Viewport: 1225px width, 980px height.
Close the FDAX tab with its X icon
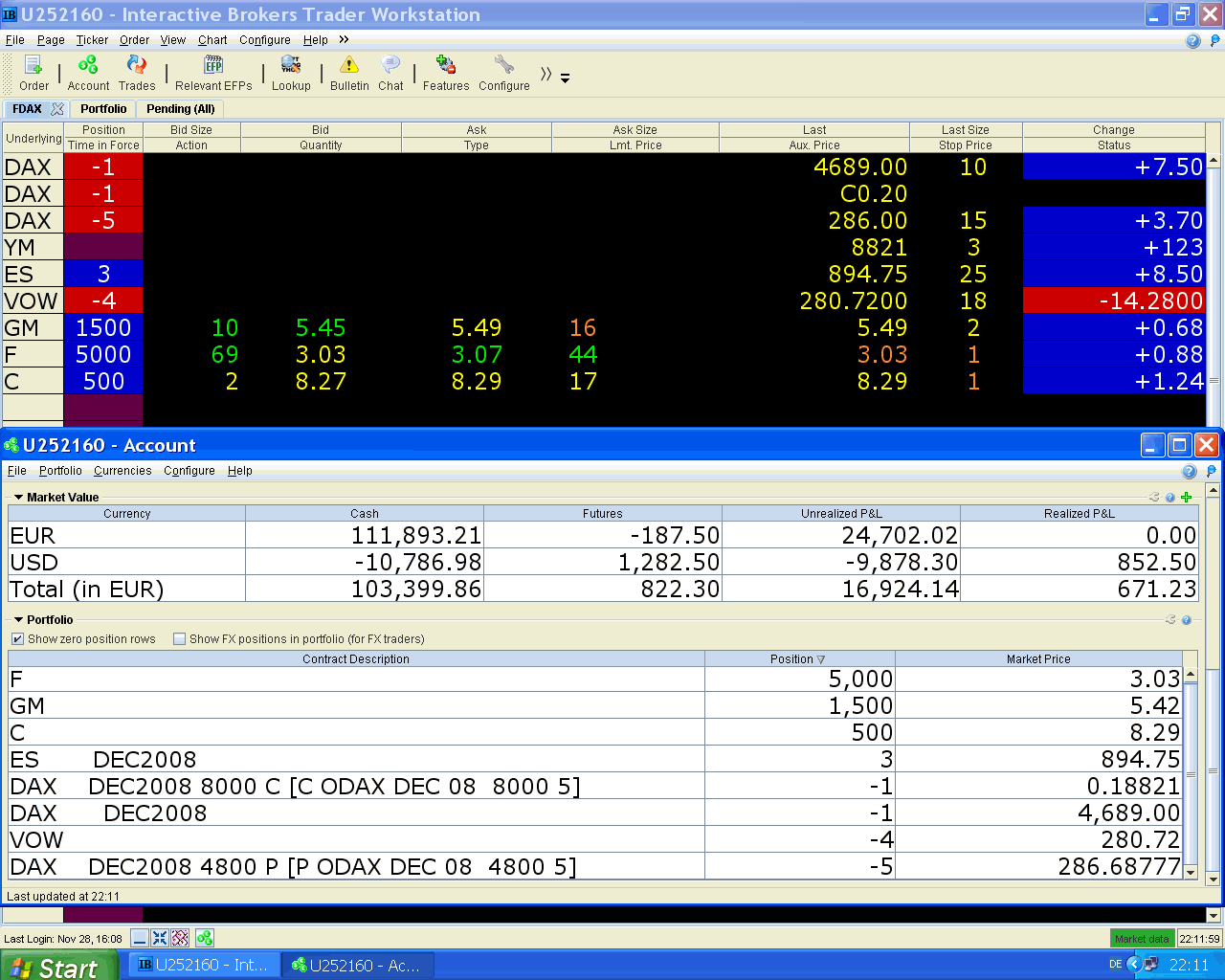point(57,109)
